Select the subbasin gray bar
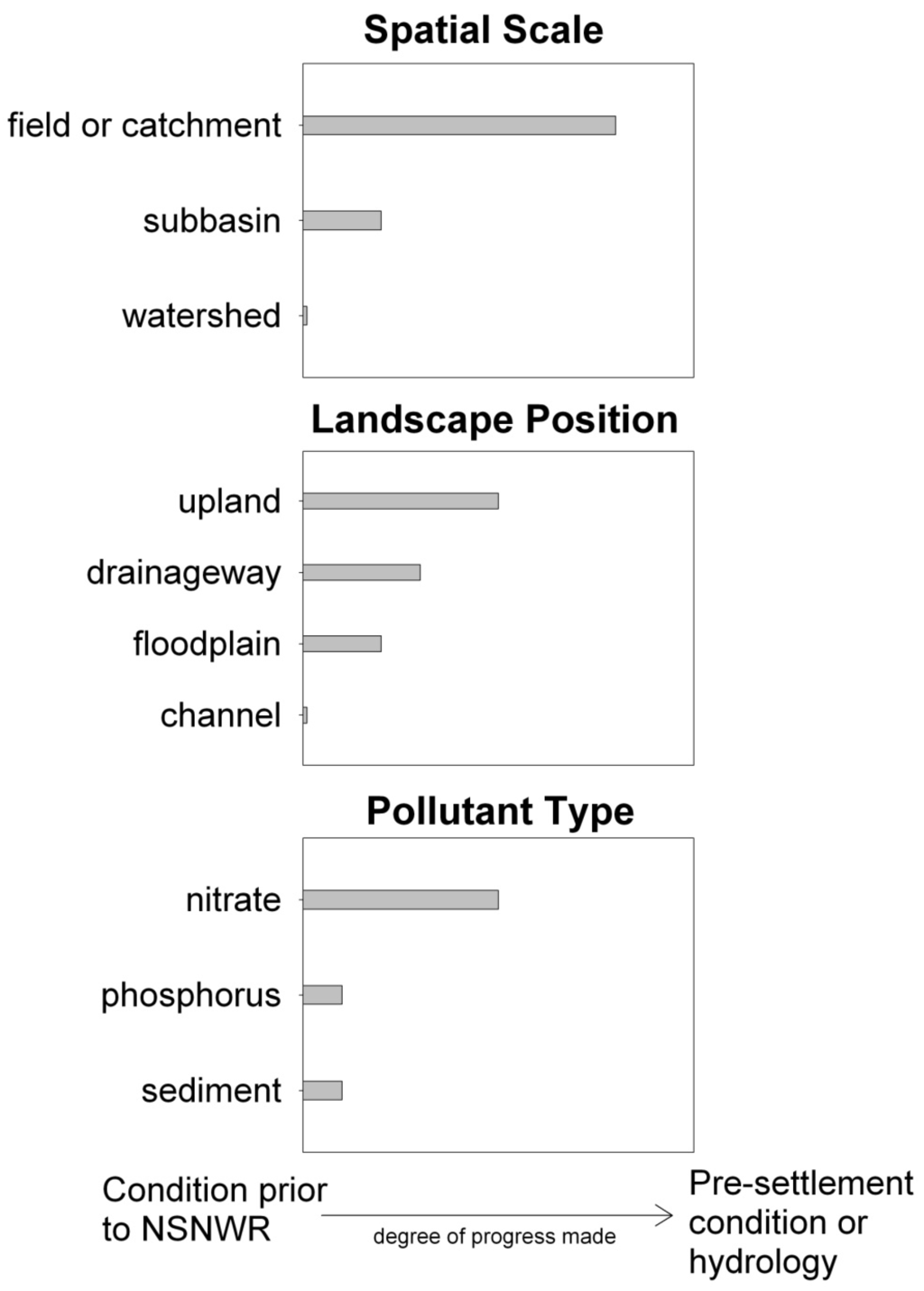 tap(341, 220)
